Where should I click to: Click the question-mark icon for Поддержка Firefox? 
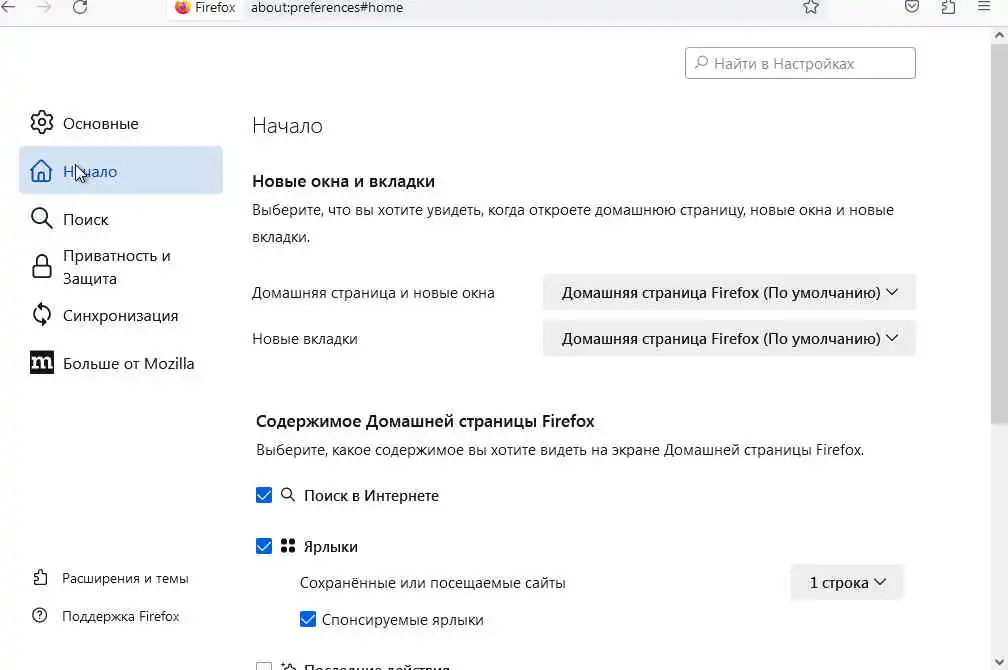coord(40,615)
